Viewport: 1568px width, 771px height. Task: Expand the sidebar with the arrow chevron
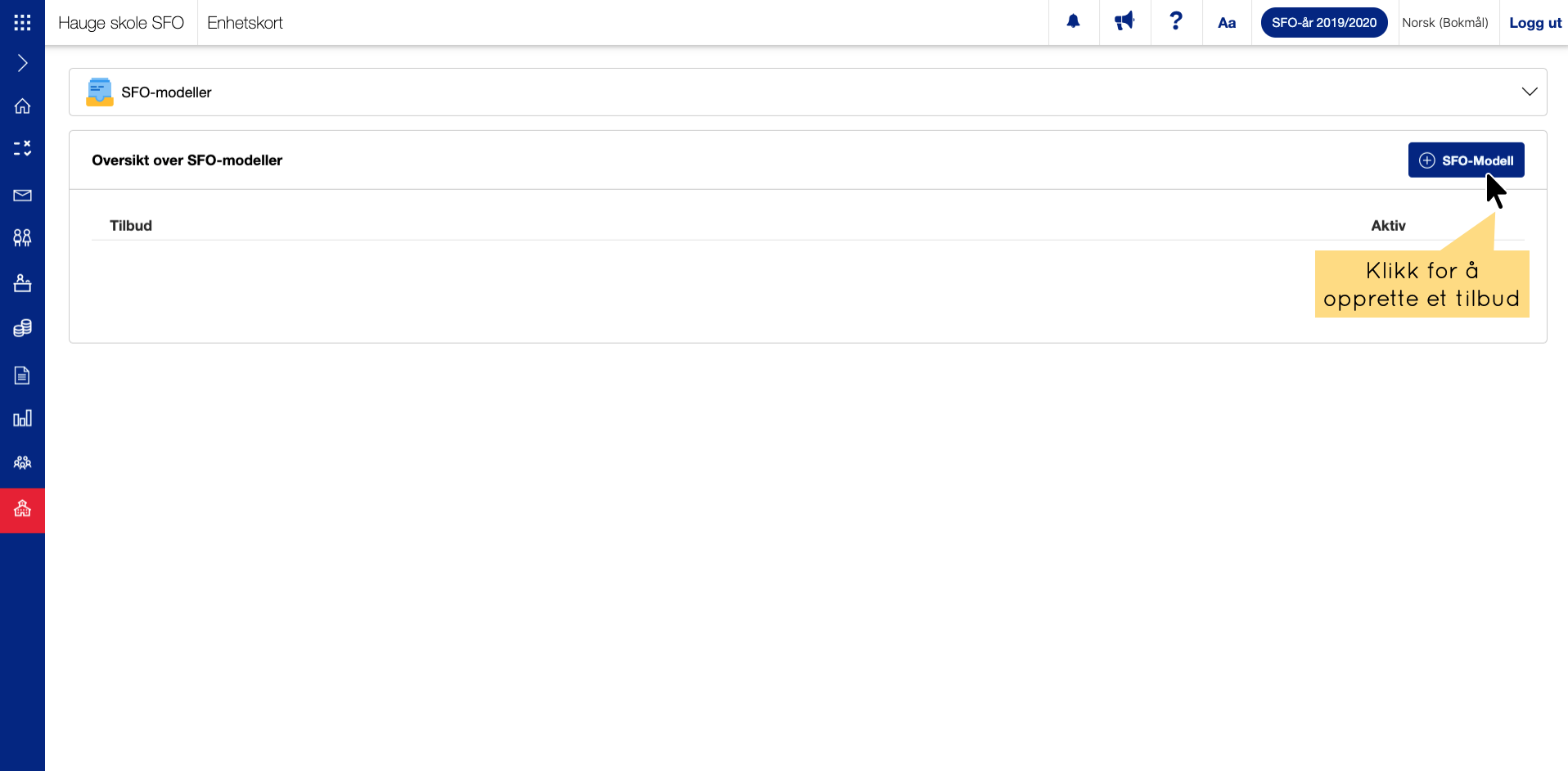pyautogui.click(x=22, y=63)
